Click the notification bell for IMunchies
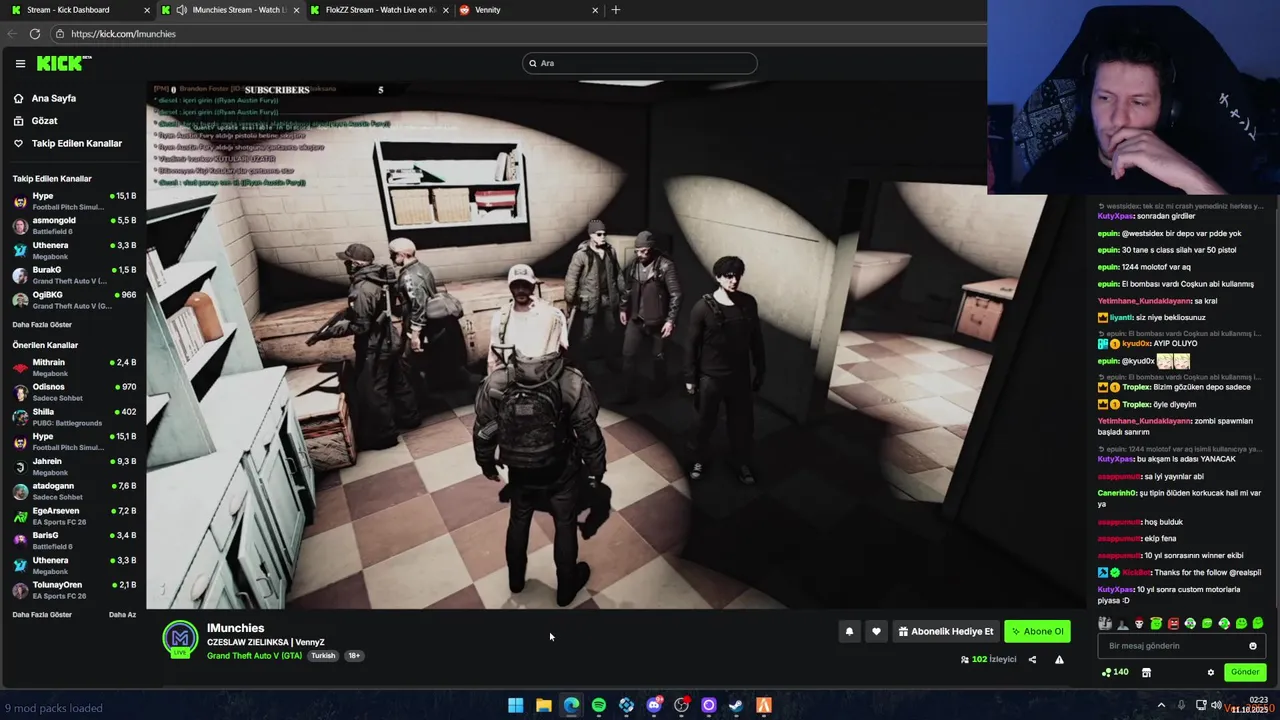Image resolution: width=1280 pixels, height=720 pixels. tap(849, 631)
